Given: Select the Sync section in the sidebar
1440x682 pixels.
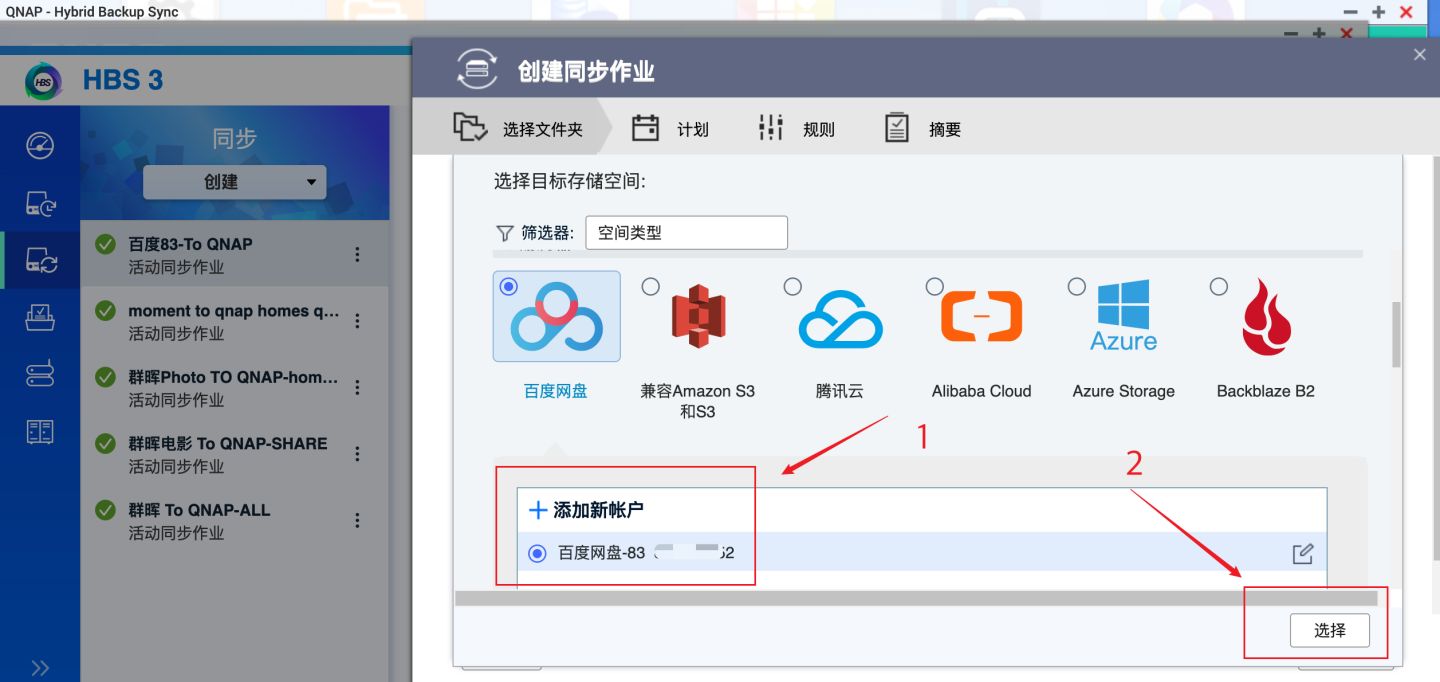Looking at the screenshot, I should tap(40, 260).
